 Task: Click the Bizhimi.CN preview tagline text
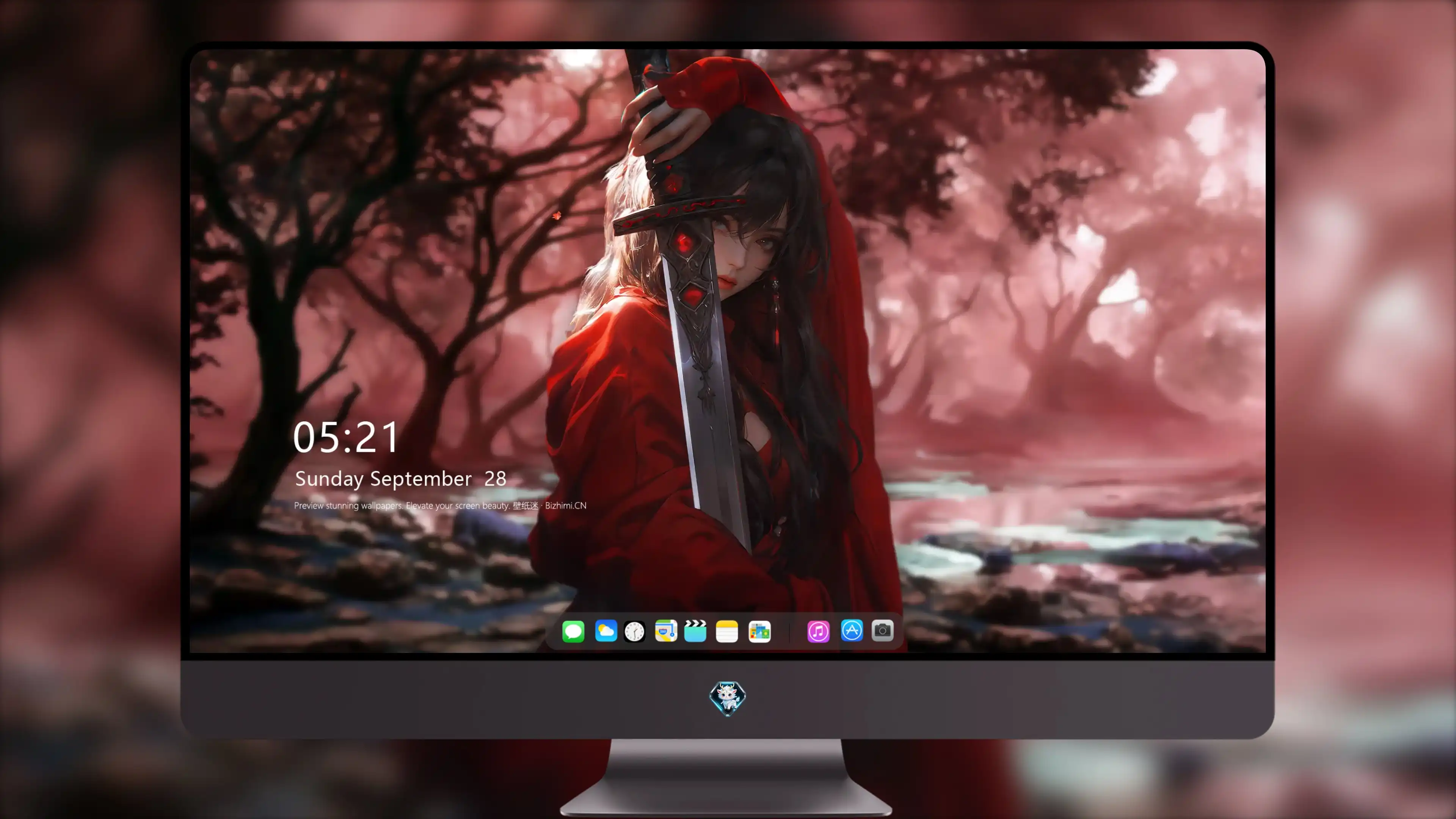(x=440, y=505)
